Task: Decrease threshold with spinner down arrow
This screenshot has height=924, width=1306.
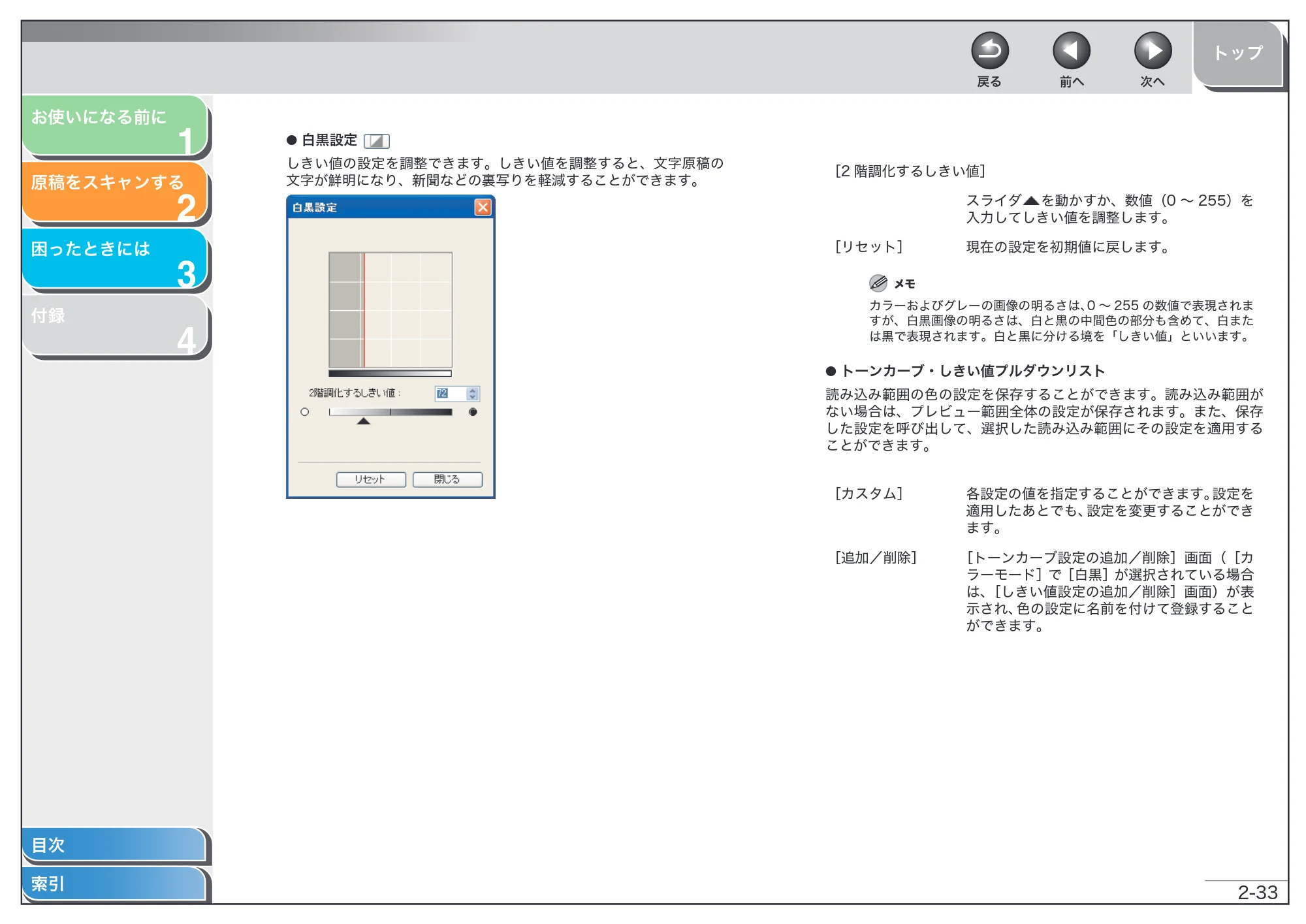Action: click(x=473, y=397)
